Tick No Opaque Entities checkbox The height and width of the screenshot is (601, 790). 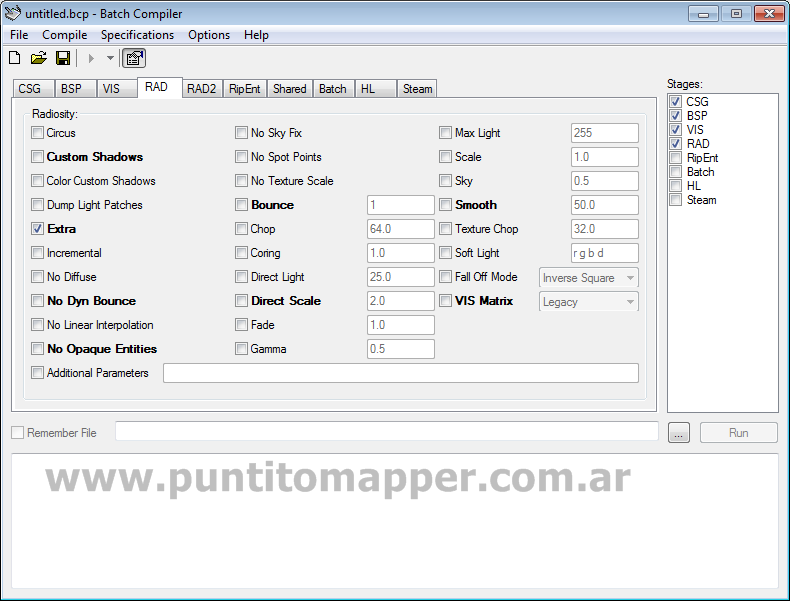click(x=37, y=349)
